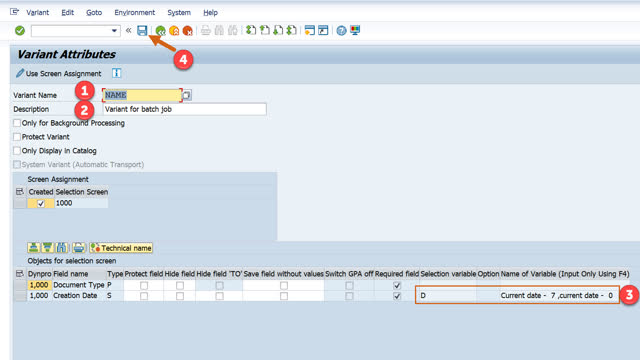This screenshot has height=360, width=640.
Task: Toggle Required field for Document Type
Action: pyautogui.click(x=397, y=285)
